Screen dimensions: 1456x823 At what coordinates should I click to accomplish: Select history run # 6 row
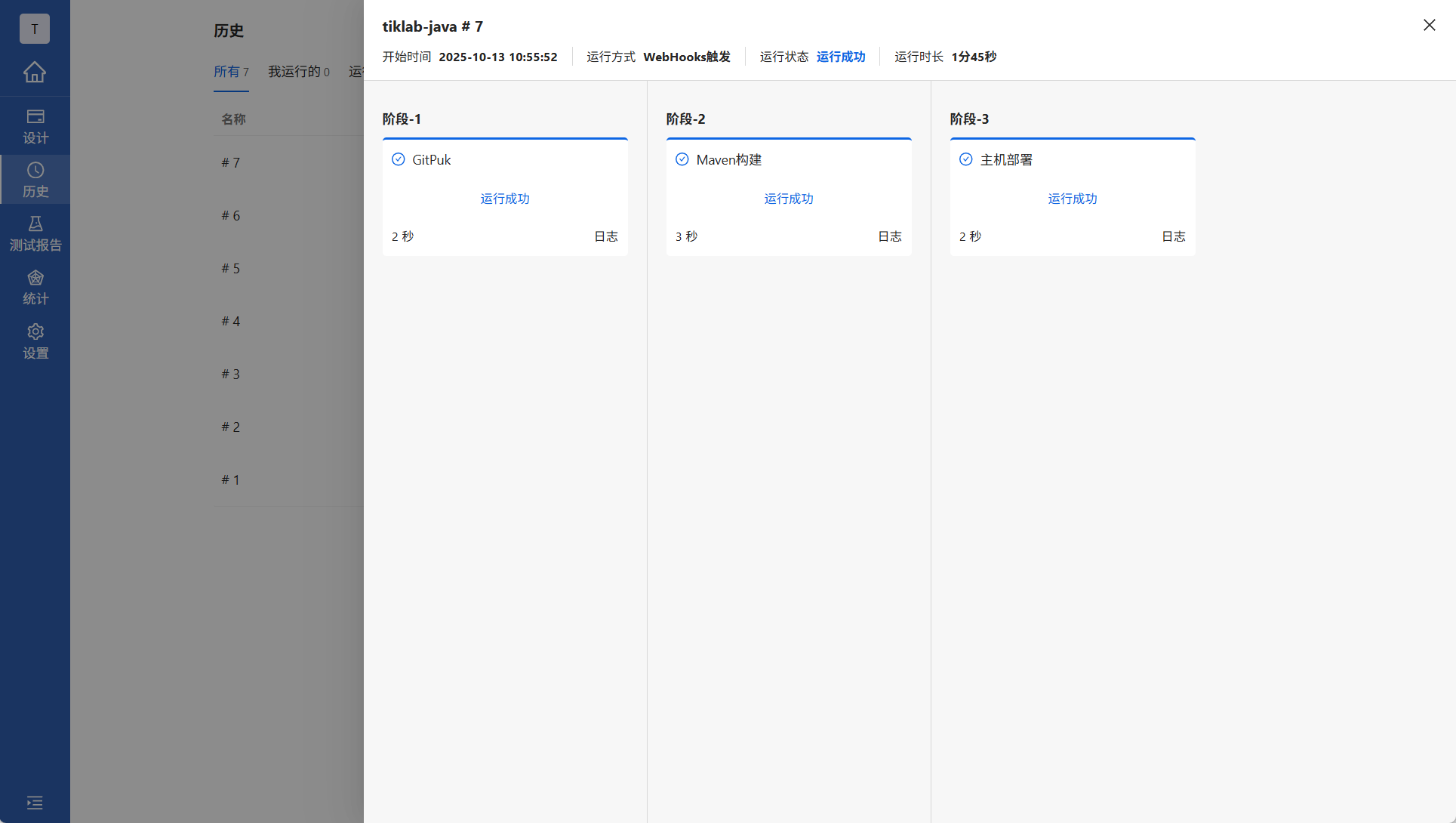(x=231, y=216)
